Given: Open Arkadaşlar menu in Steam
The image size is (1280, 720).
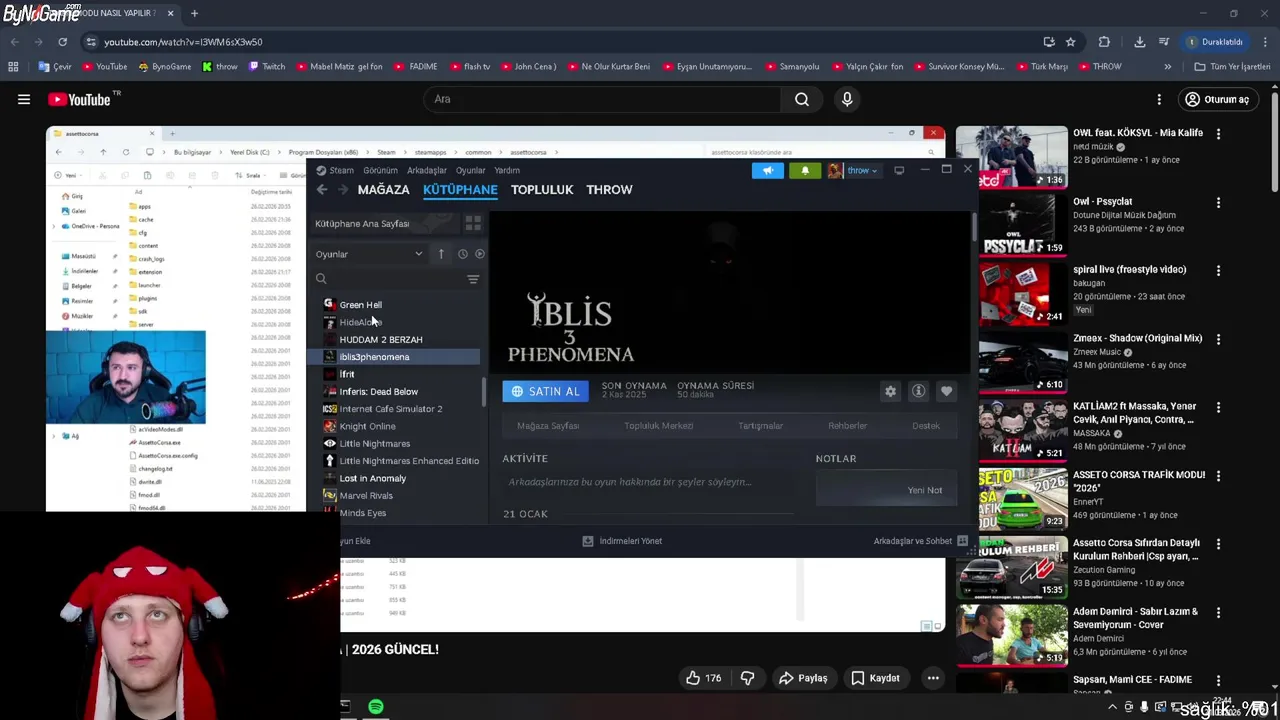Looking at the screenshot, I should [427, 170].
